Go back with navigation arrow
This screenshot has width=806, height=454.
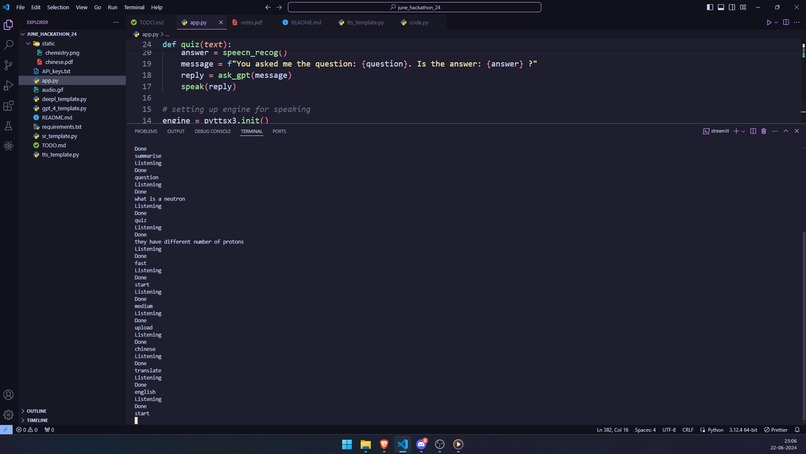point(268,7)
